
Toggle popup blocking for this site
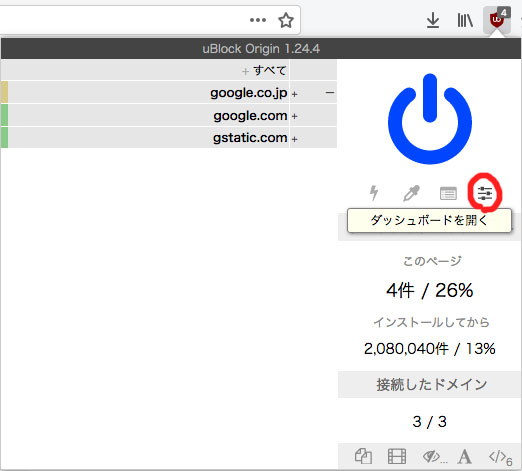click(363, 456)
